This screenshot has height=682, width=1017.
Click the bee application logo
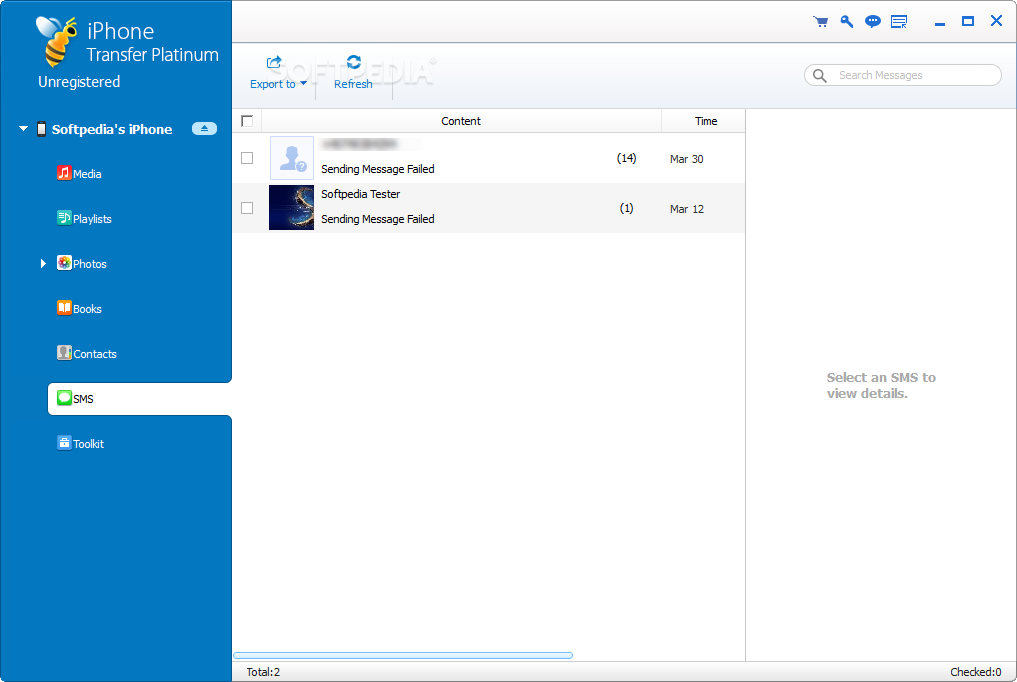pyautogui.click(x=56, y=41)
